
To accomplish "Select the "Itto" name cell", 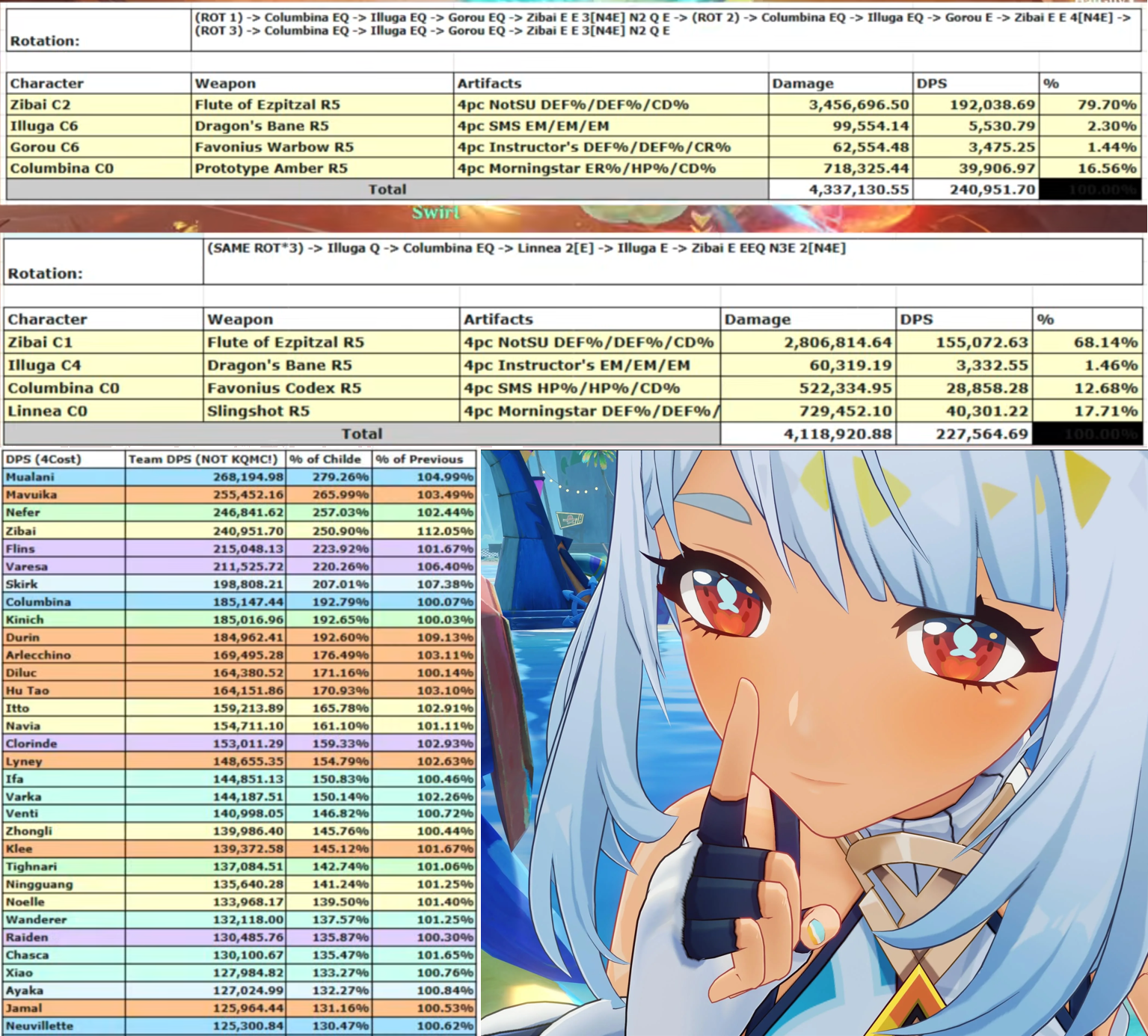I will 64,708.
